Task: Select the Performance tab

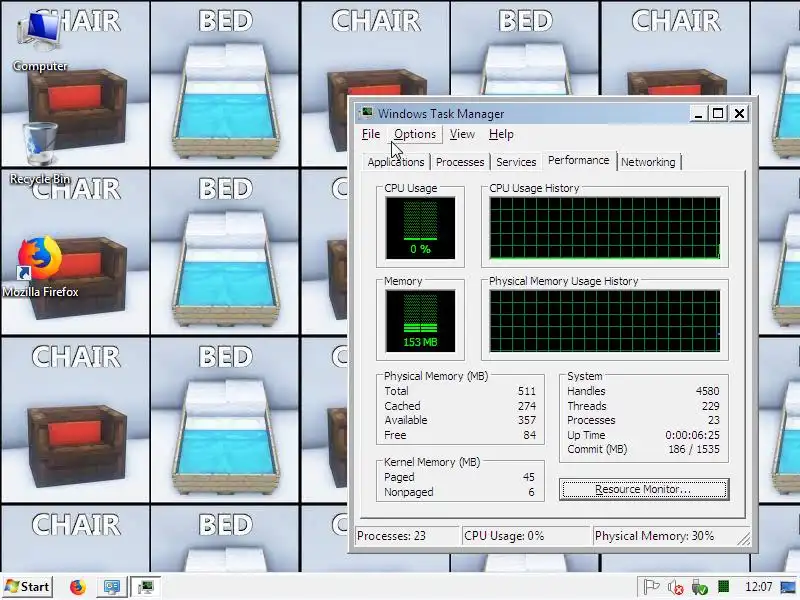Action: click(x=579, y=160)
